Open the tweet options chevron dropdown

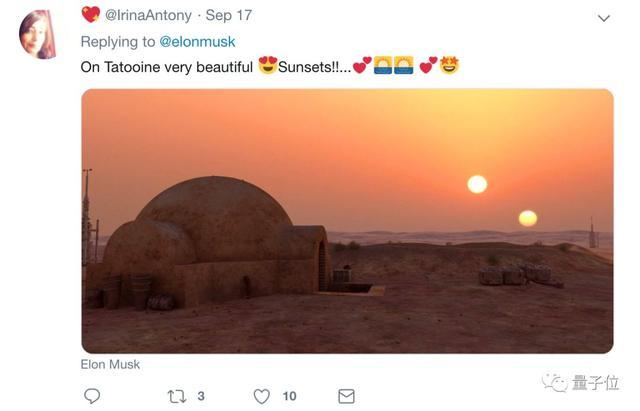click(x=603, y=18)
